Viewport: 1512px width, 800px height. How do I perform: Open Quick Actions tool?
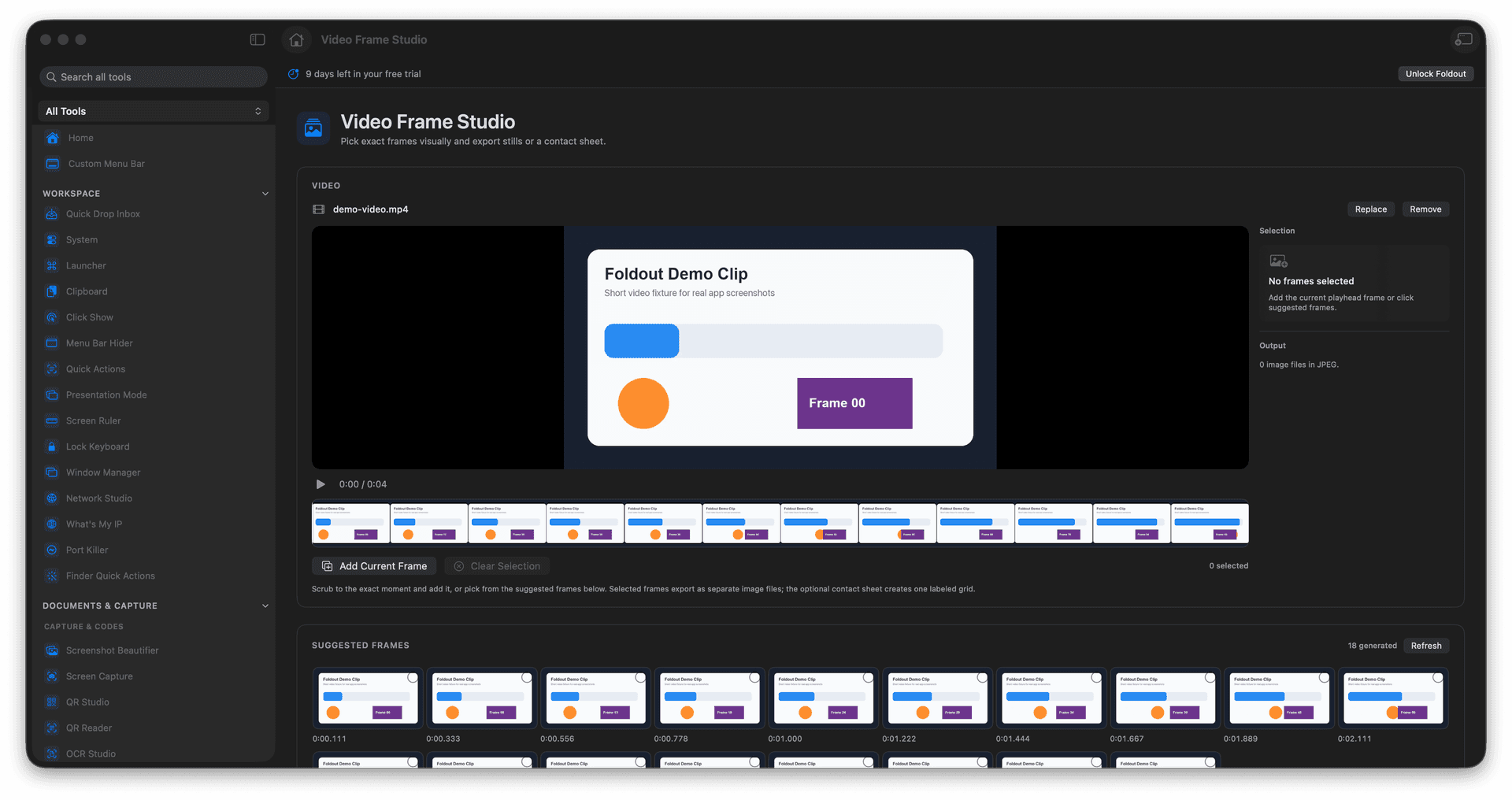pyautogui.click(x=154, y=369)
